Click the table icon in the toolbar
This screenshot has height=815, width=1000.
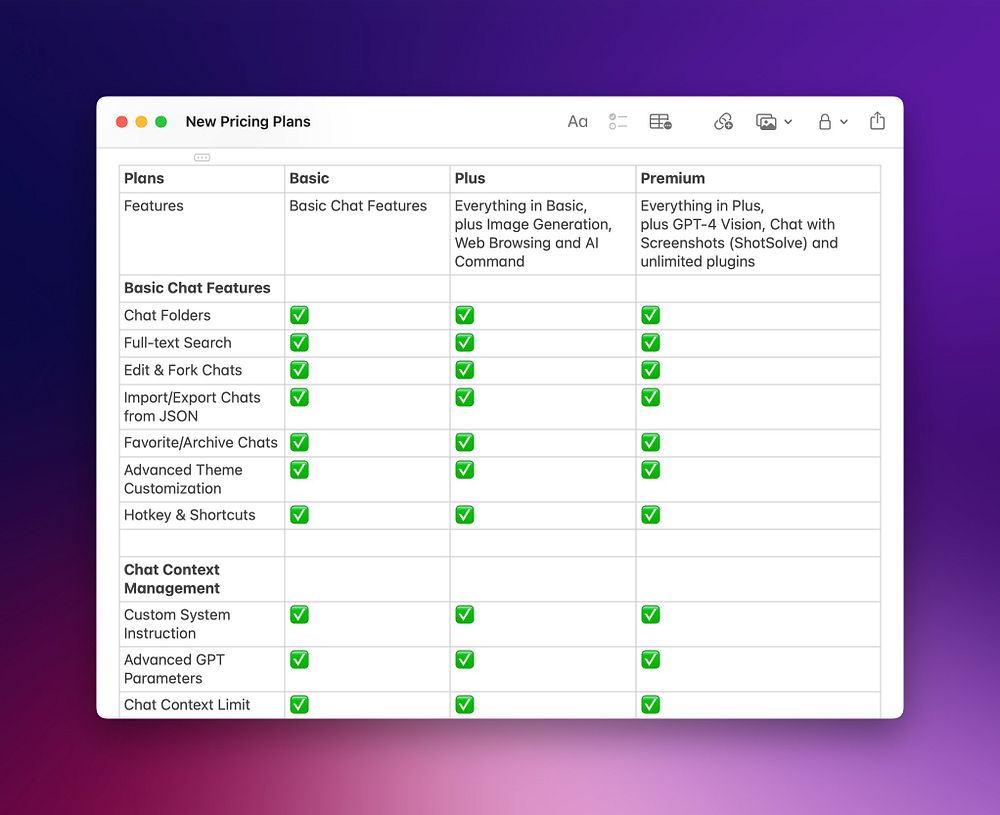[x=660, y=122]
